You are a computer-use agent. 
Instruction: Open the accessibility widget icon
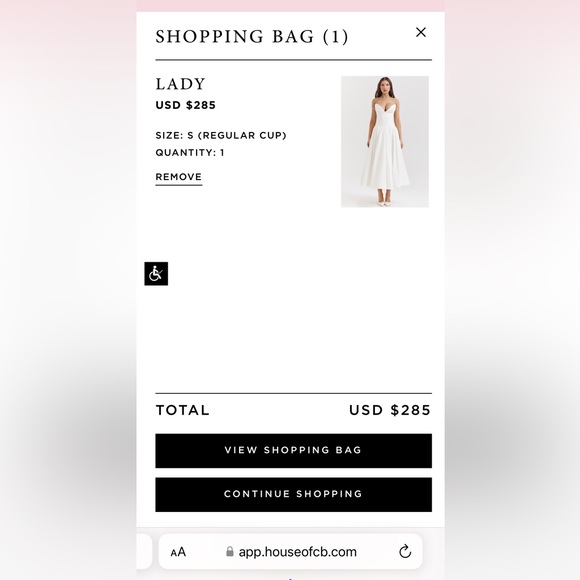(156, 274)
